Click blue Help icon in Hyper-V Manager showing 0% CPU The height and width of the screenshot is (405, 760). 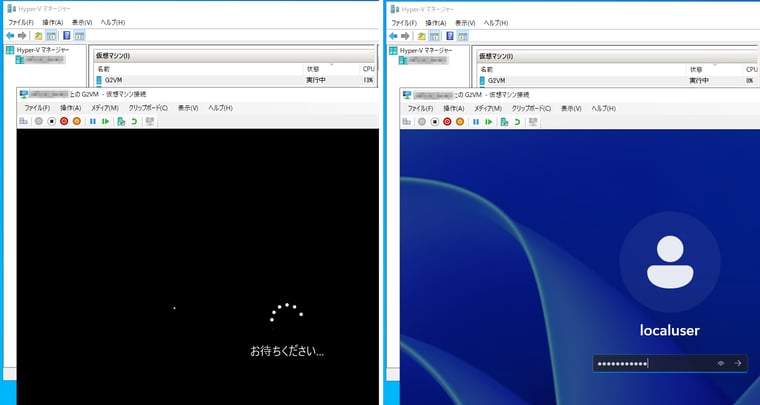coord(450,36)
